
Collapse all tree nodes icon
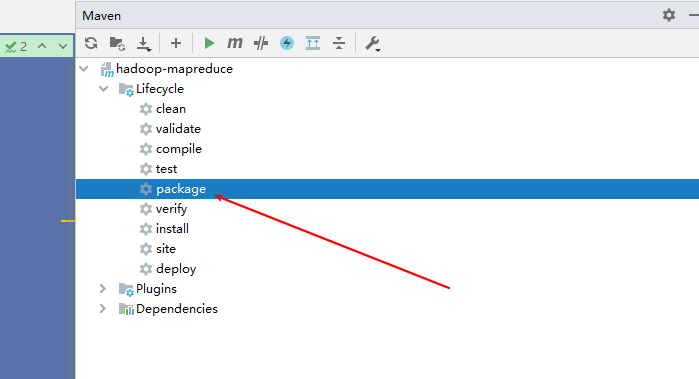[339, 43]
